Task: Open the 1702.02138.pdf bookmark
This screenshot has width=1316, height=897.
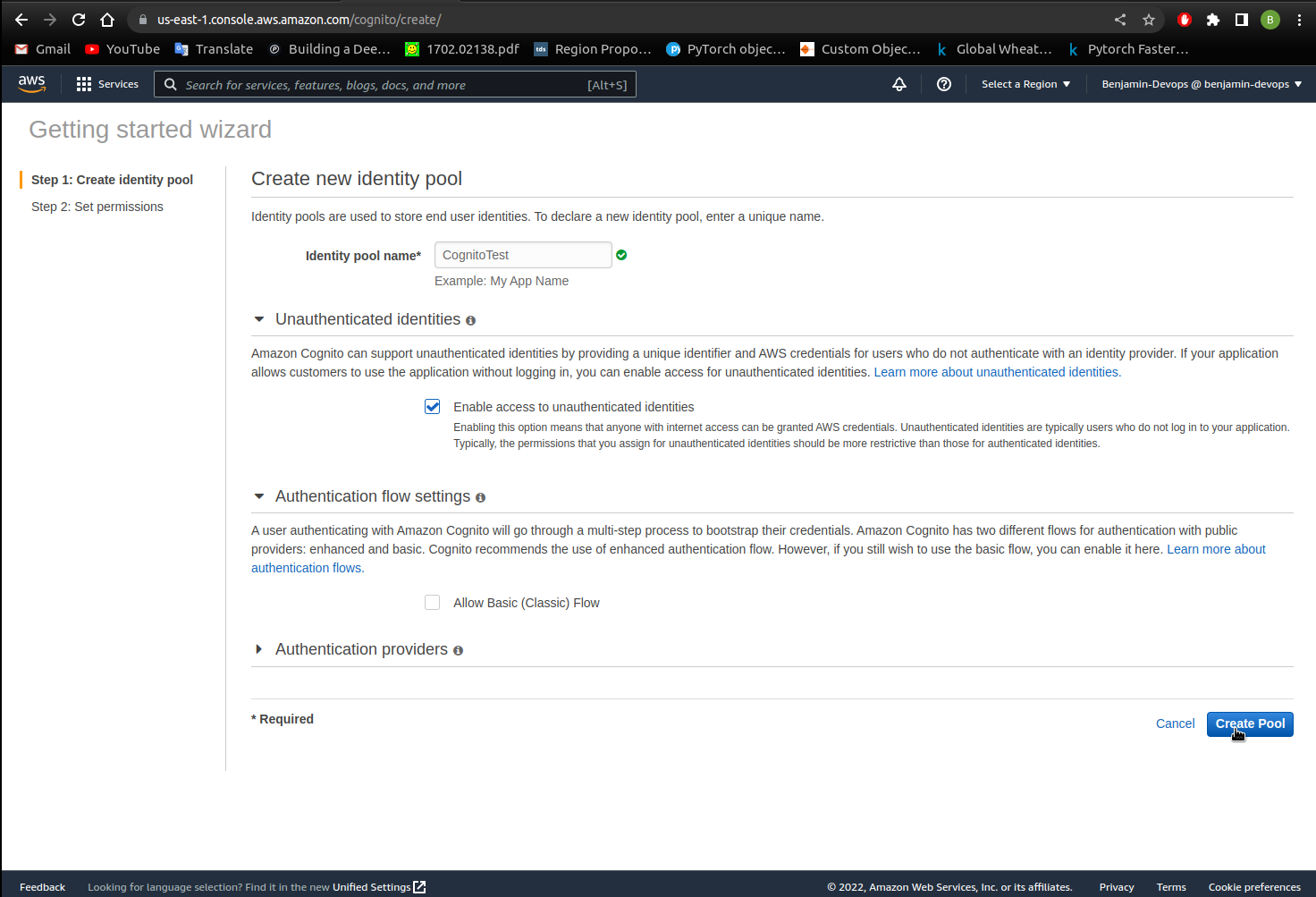Action: [x=462, y=49]
